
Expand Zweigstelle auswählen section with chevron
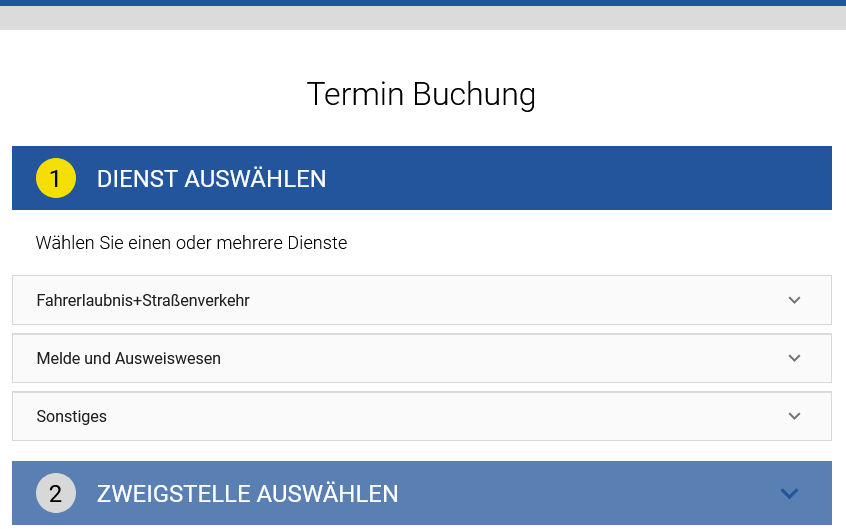pos(789,493)
